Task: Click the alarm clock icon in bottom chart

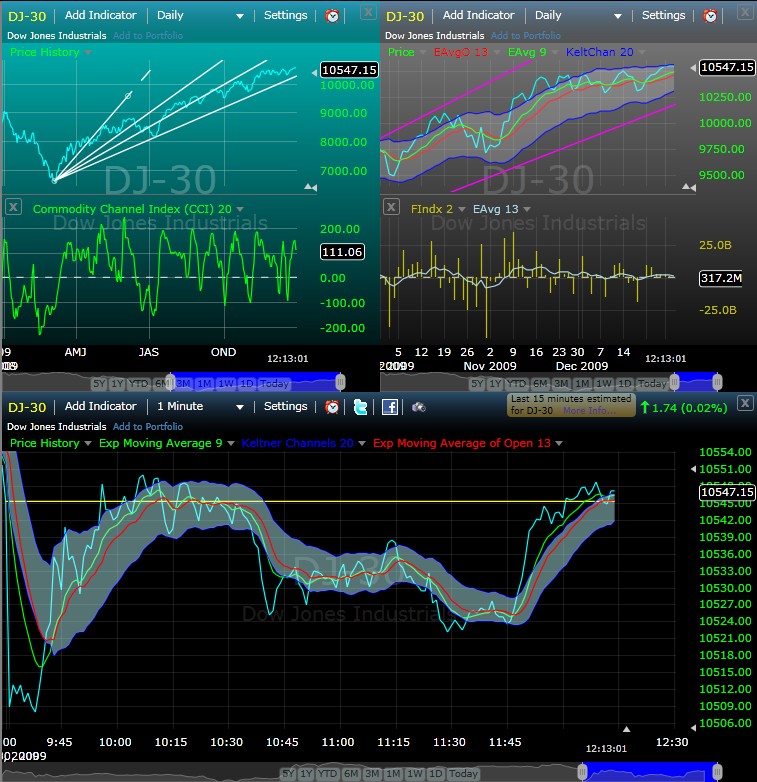Action: point(332,407)
